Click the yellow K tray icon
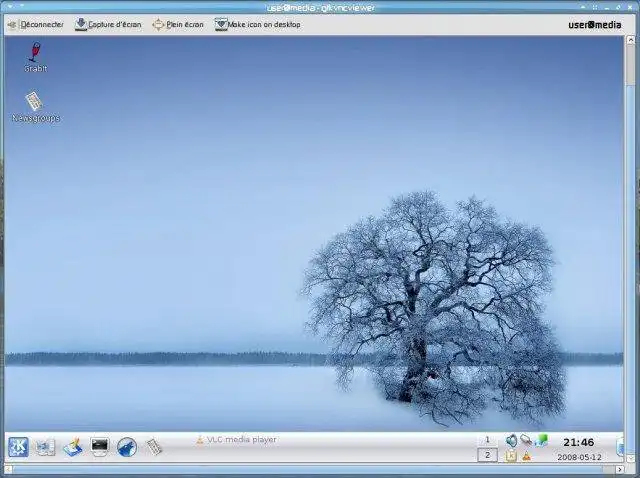640x478 pixels. [511, 456]
